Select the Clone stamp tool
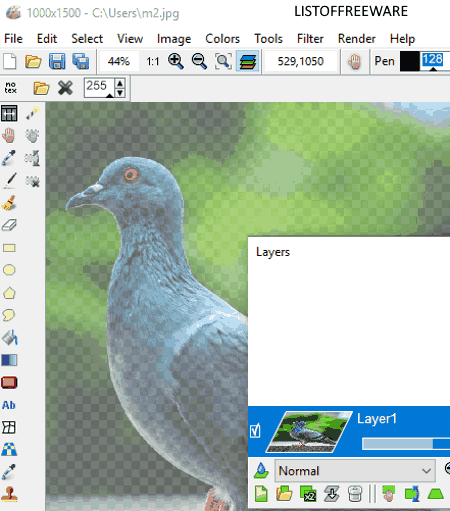The image size is (450, 511). tap(9, 494)
